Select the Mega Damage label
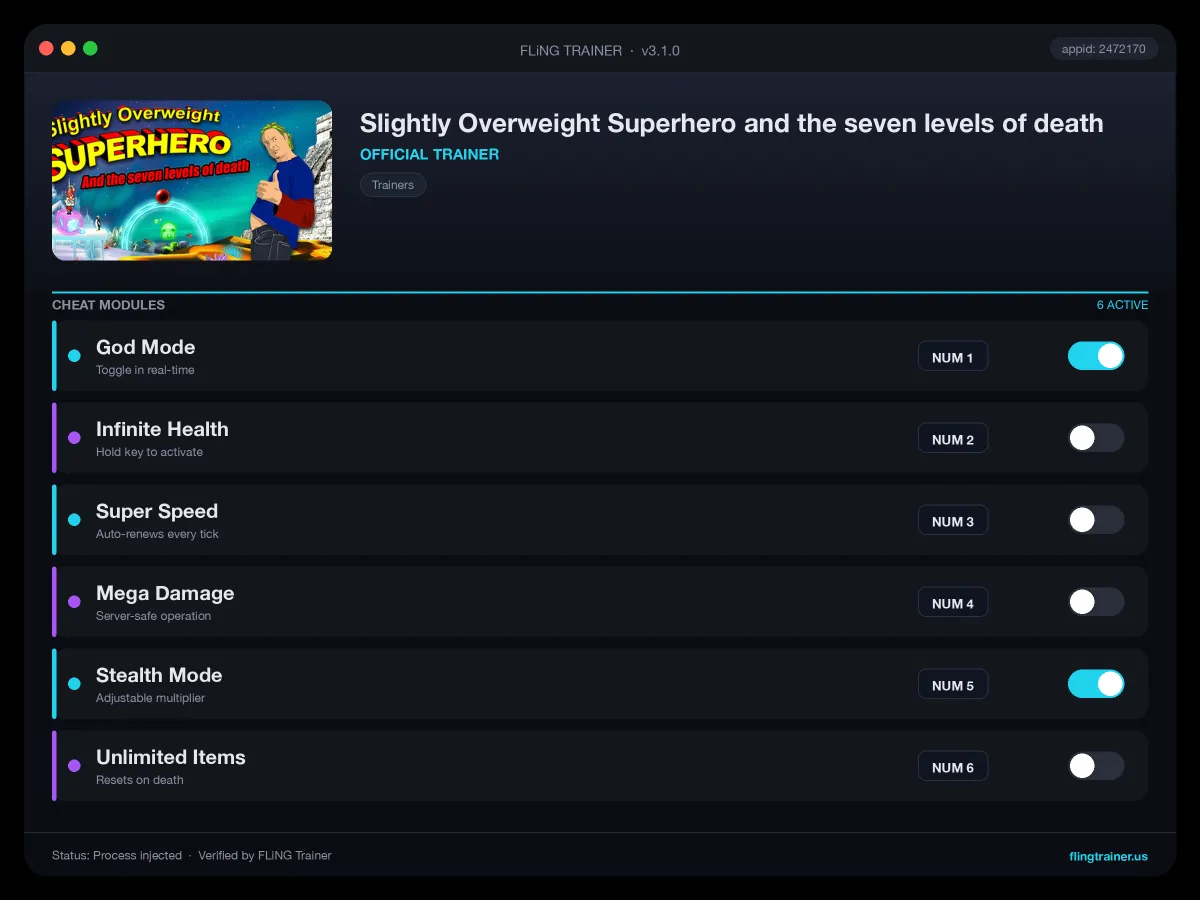The height and width of the screenshot is (900, 1200). tap(165, 593)
